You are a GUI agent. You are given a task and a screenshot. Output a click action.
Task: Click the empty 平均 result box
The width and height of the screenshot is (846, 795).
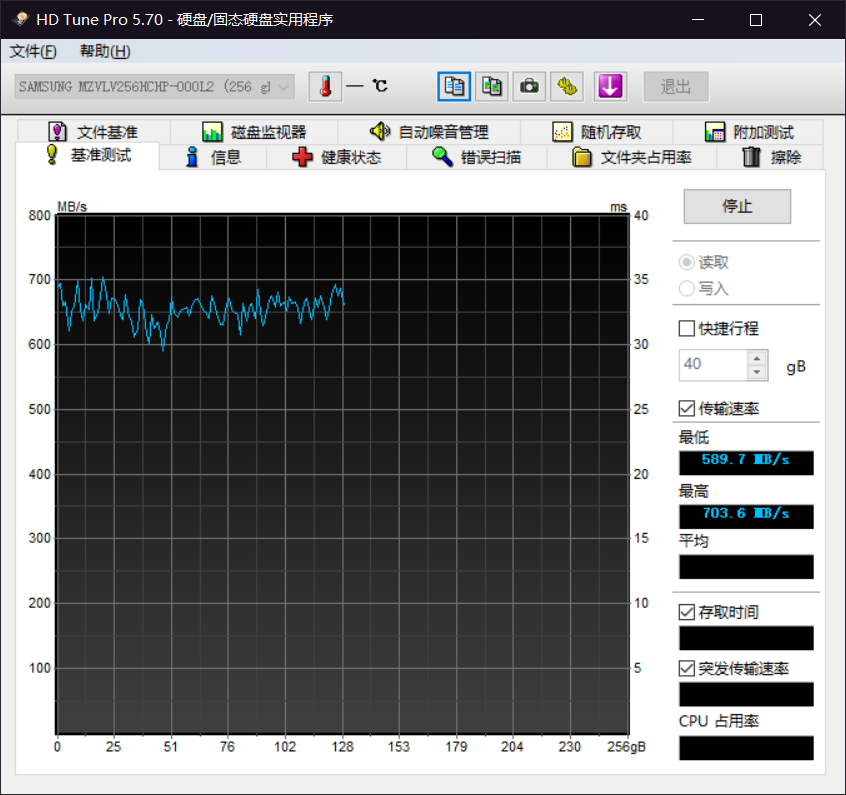click(x=746, y=567)
